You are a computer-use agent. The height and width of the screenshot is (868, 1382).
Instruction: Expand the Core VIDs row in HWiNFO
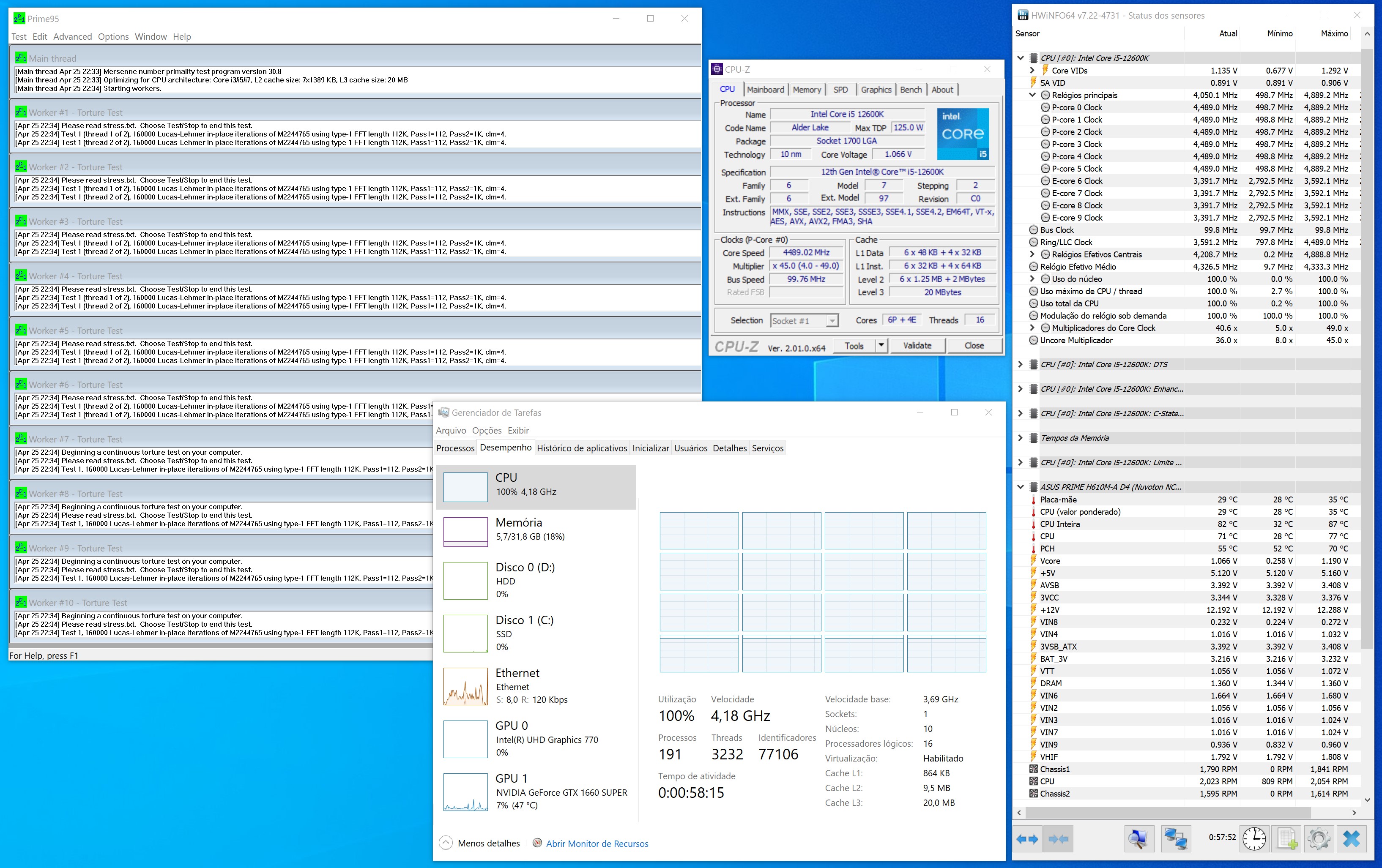coord(1032,70)
